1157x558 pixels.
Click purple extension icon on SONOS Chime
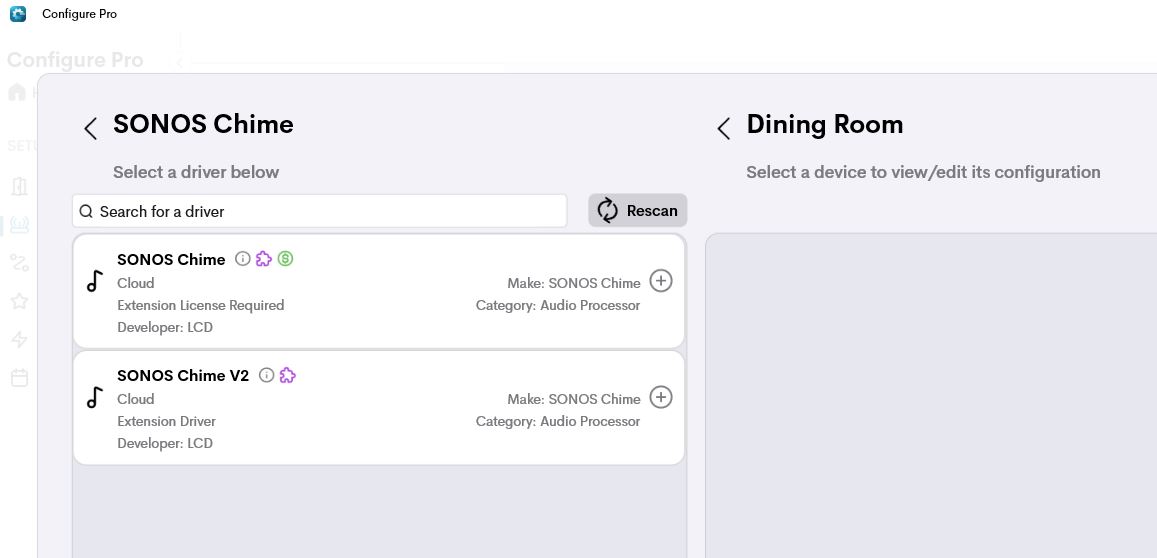click(263, 258)
